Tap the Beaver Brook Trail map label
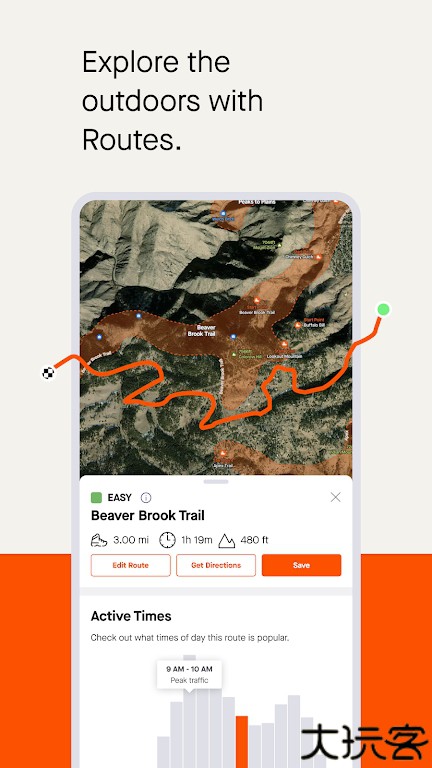The image size is (432, 768). (202, 330)
